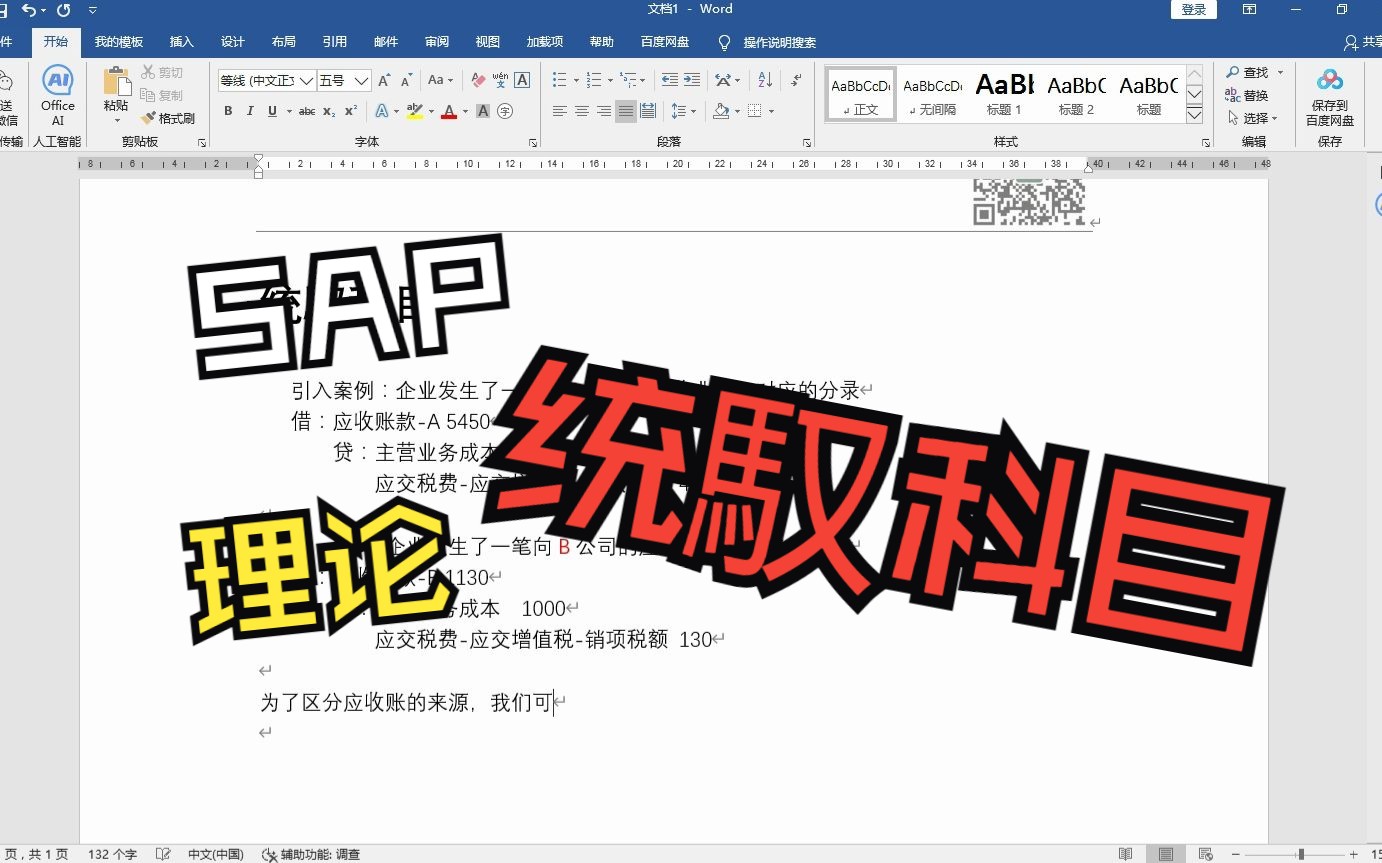The height and width of the screenshot is (863, 1382).
Task: Apply the Heading 1 (标题 1) style
Action: [1004, 95]
